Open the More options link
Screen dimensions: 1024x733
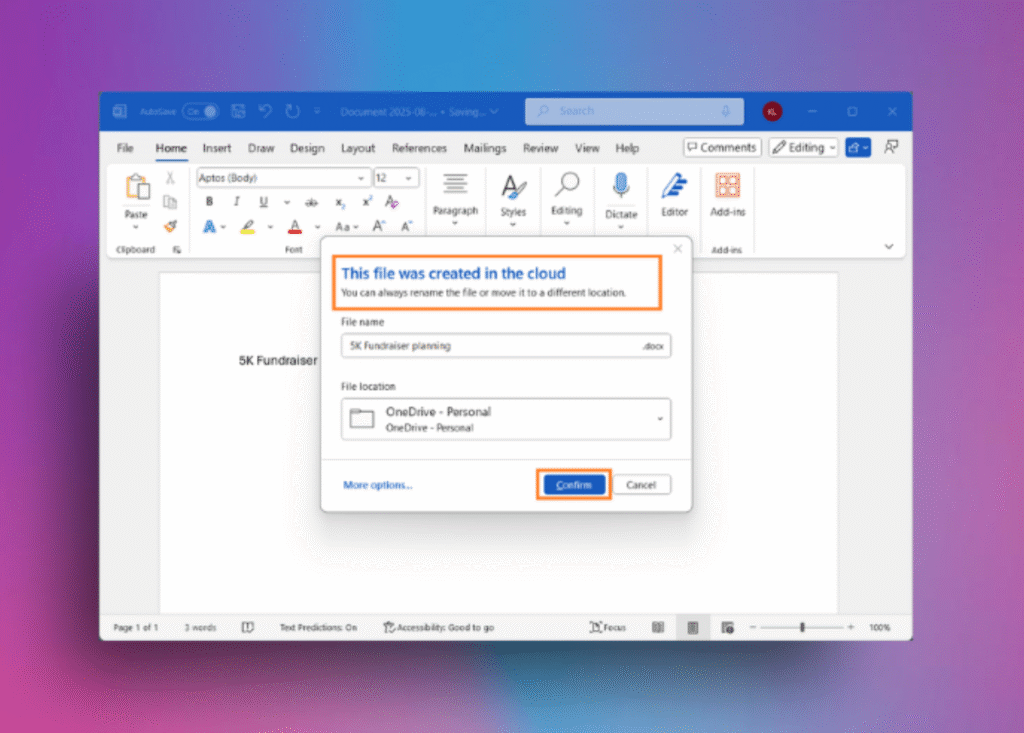click(x=377, y=485)
